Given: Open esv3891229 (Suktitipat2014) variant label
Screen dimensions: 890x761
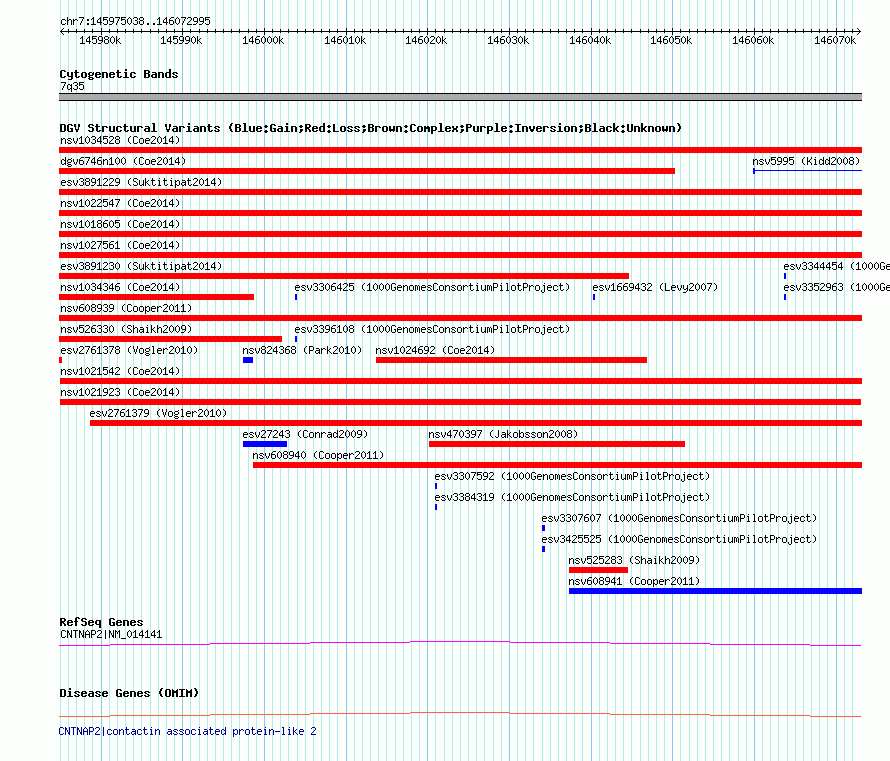Looking at the screenshot, I should click(141, 182).
